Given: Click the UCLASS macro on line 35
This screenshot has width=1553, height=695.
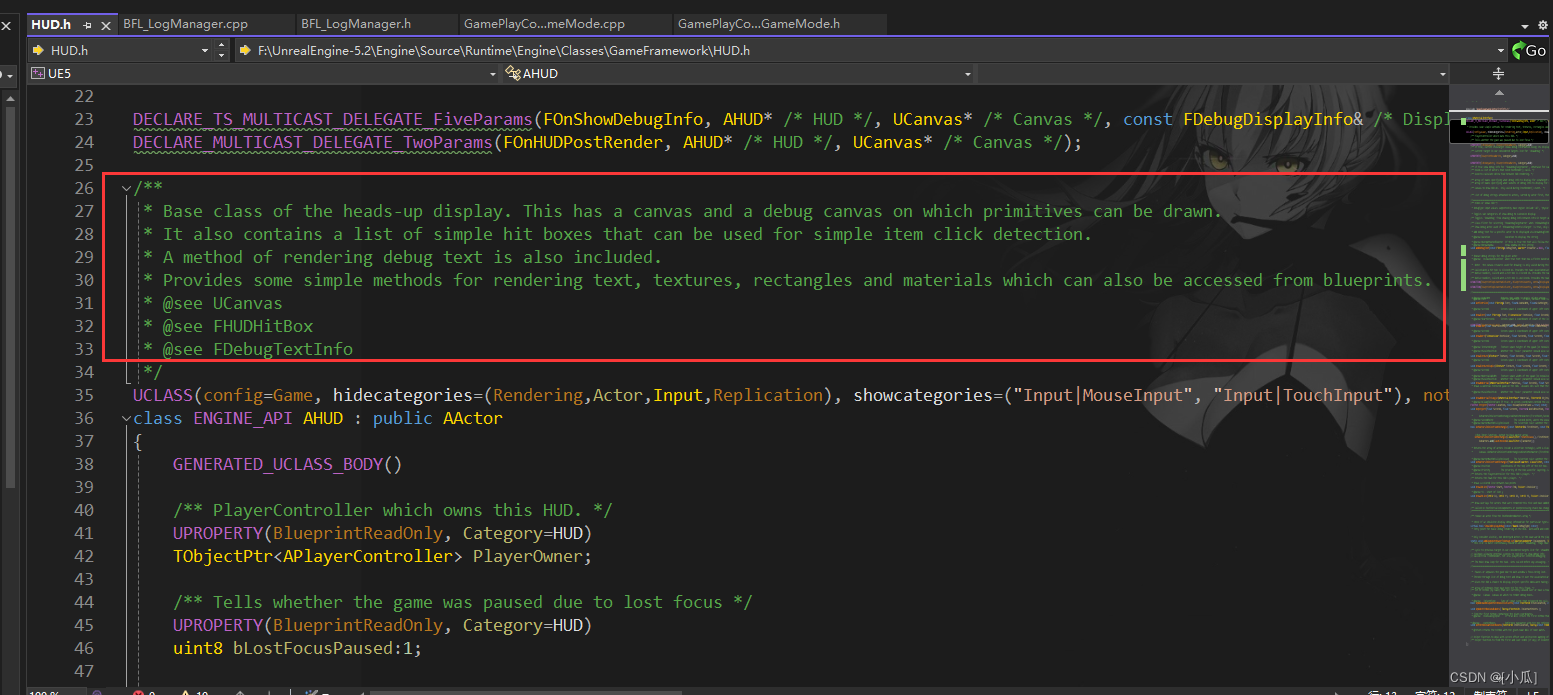Looking at the screenshot, I should click(163, 395).
